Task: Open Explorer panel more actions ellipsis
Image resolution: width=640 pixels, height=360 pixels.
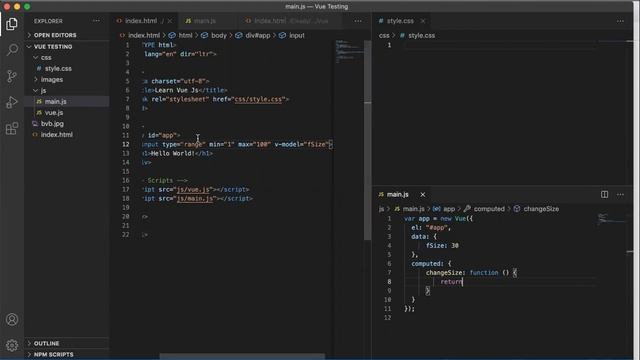Action: (96, 21)
